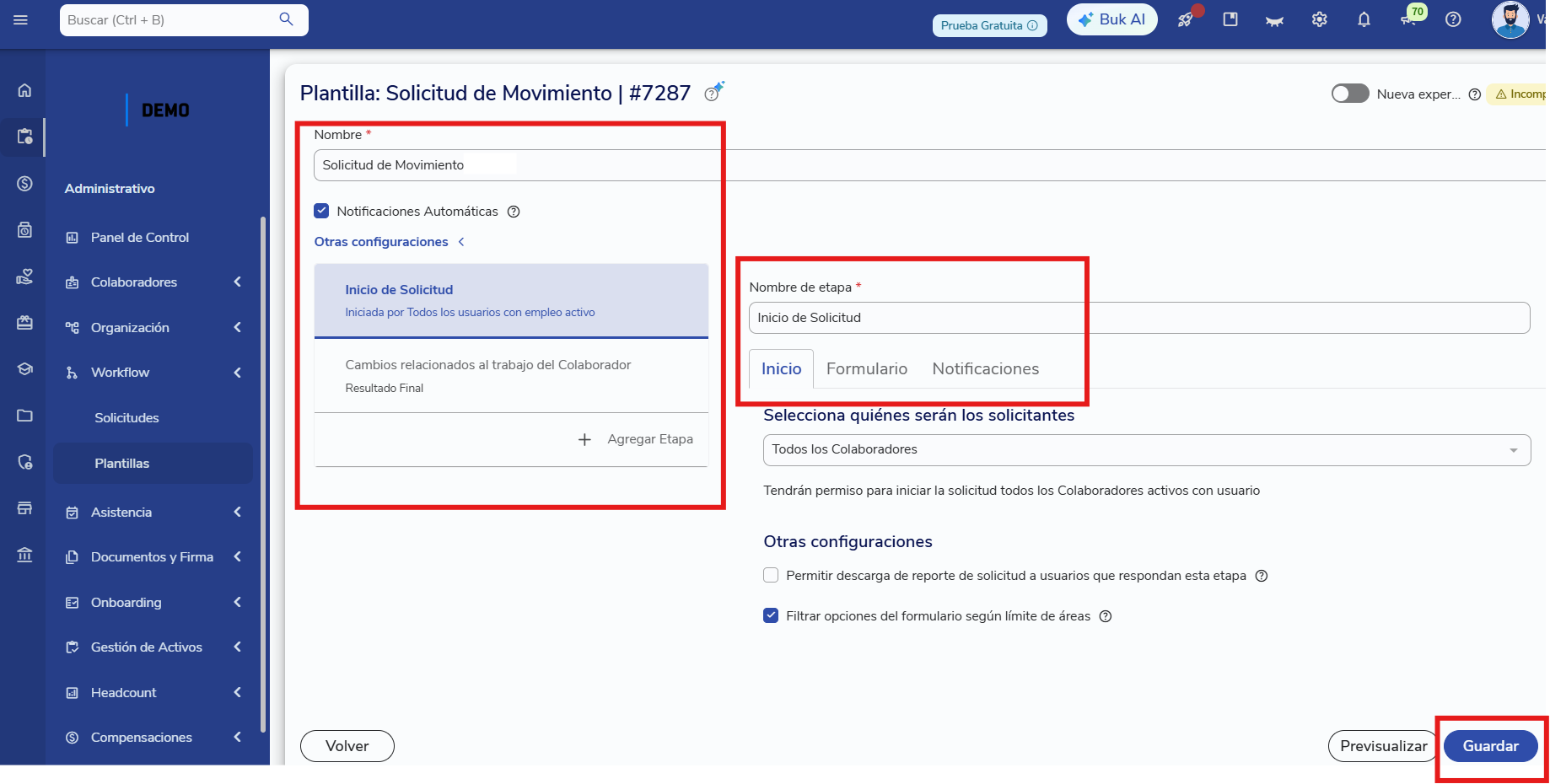Focus the Buscar search box

click(x=184, y=20)
